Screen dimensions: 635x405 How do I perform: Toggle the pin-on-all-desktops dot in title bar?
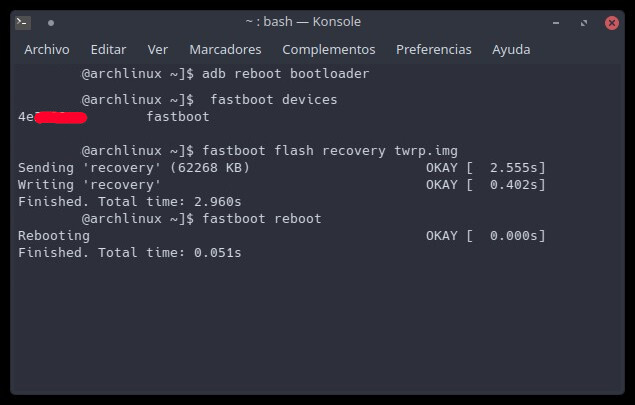point(51,23)
